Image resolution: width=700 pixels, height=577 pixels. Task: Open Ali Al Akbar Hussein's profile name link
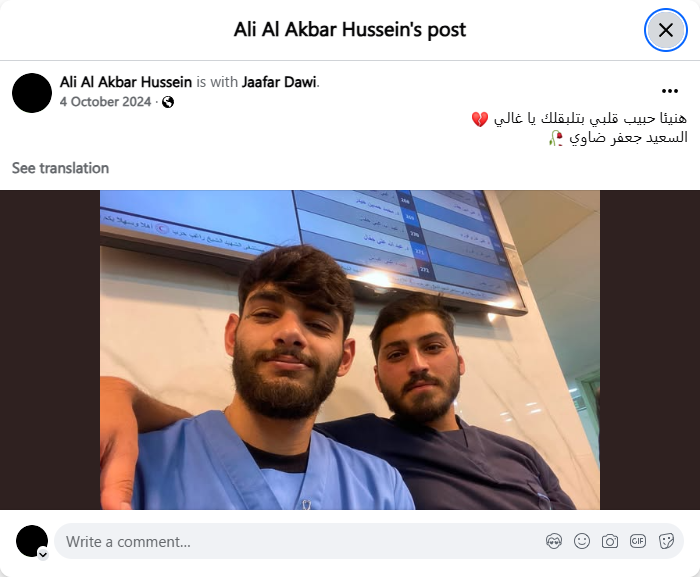point(126,82)
